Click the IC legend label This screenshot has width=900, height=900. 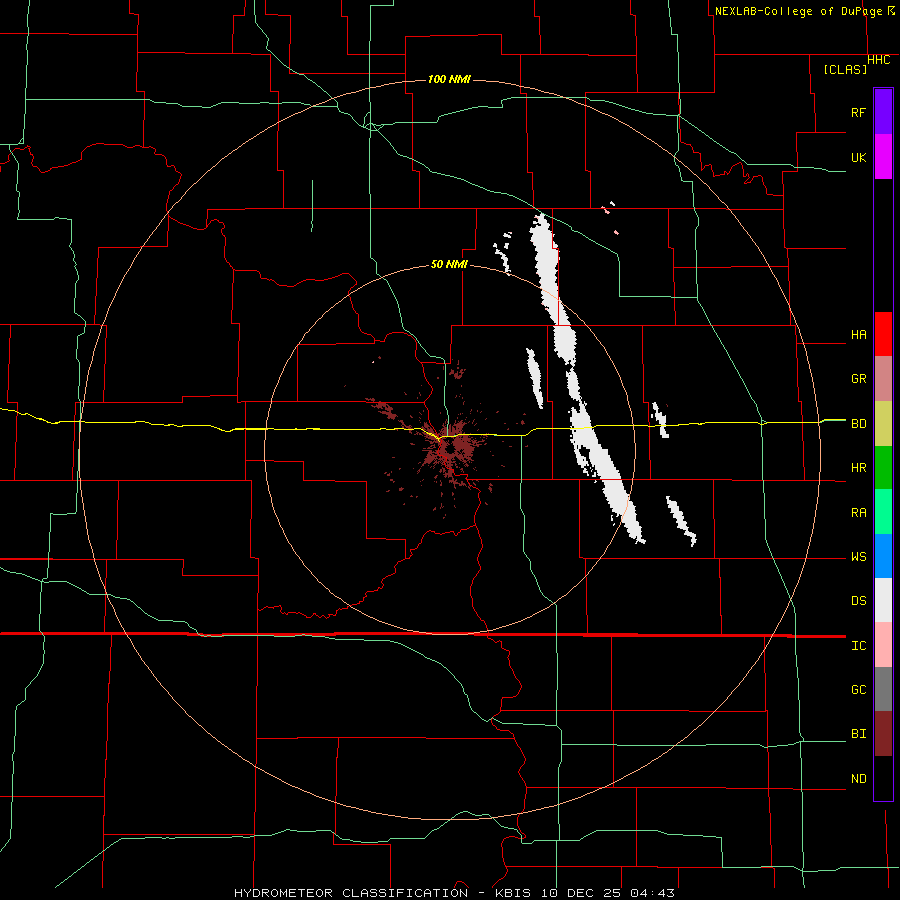tap(858, 645)
